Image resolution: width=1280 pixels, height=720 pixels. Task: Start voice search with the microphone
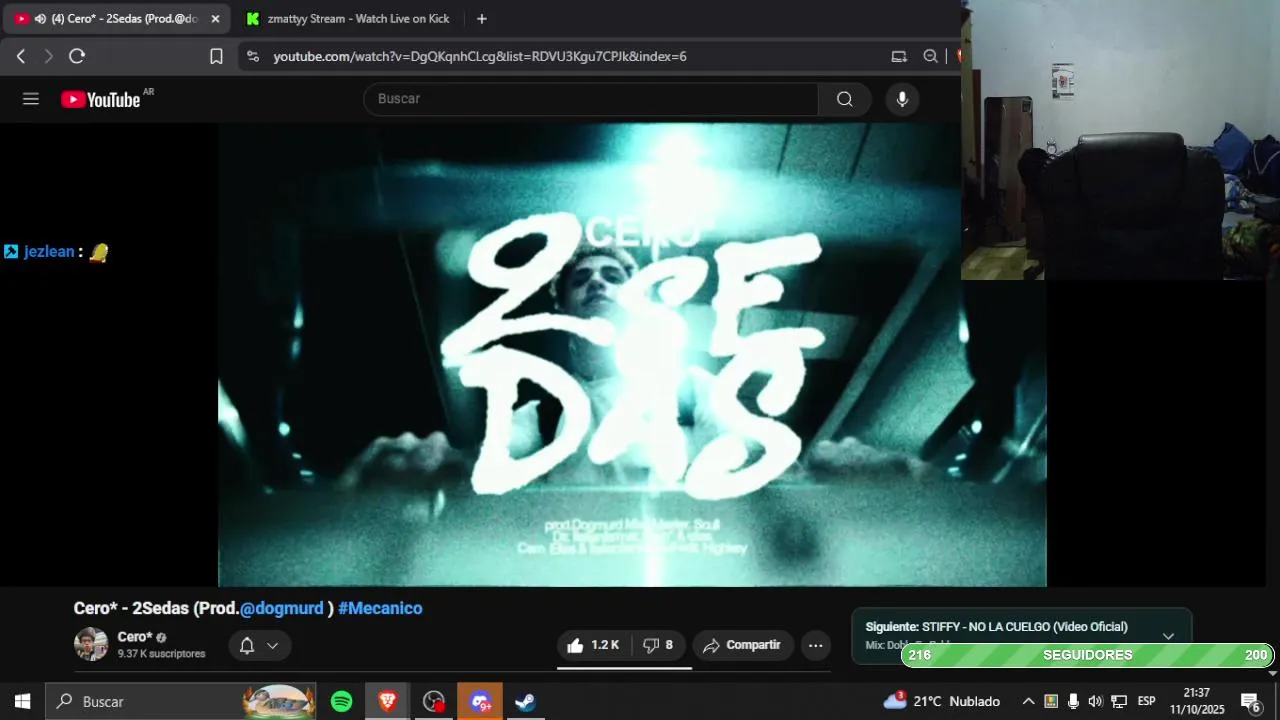click(x=902, y=99)
